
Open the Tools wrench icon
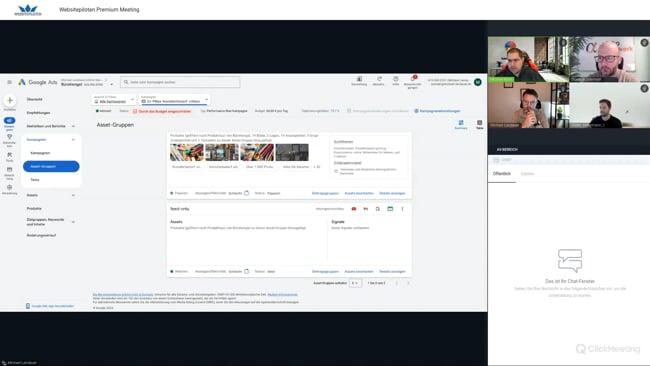[9, 155]
